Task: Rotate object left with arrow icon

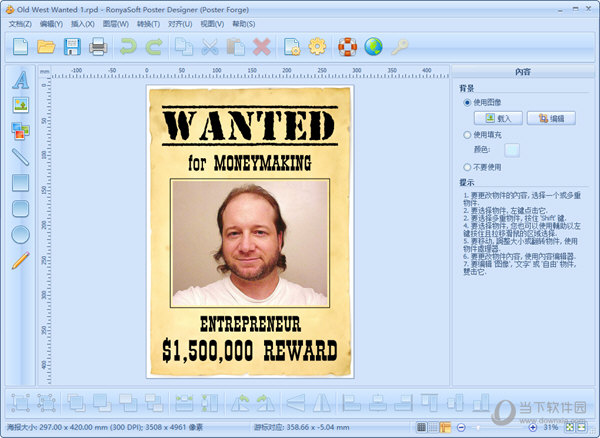Action: (x=240, y=403)
